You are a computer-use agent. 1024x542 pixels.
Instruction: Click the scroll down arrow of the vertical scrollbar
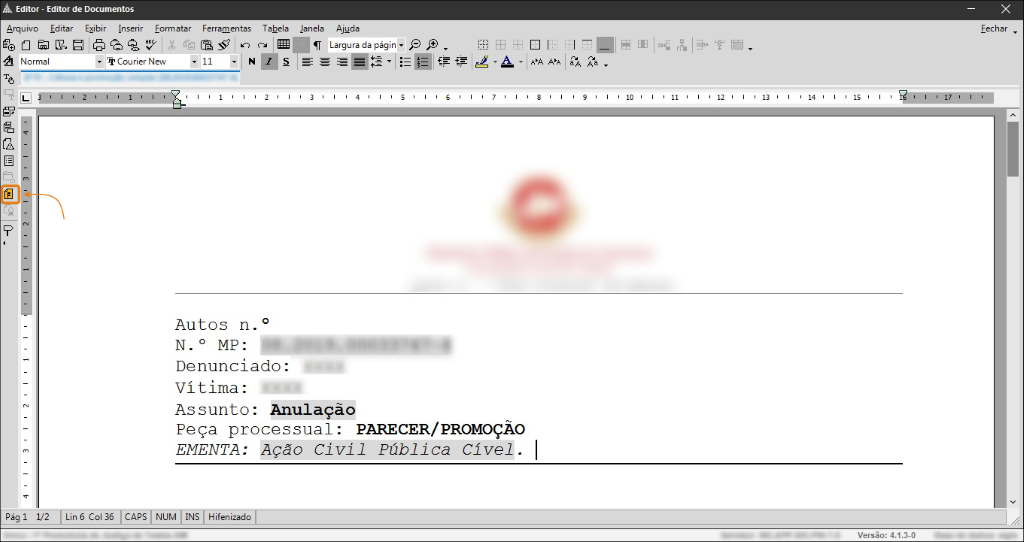click(1013, 502)
